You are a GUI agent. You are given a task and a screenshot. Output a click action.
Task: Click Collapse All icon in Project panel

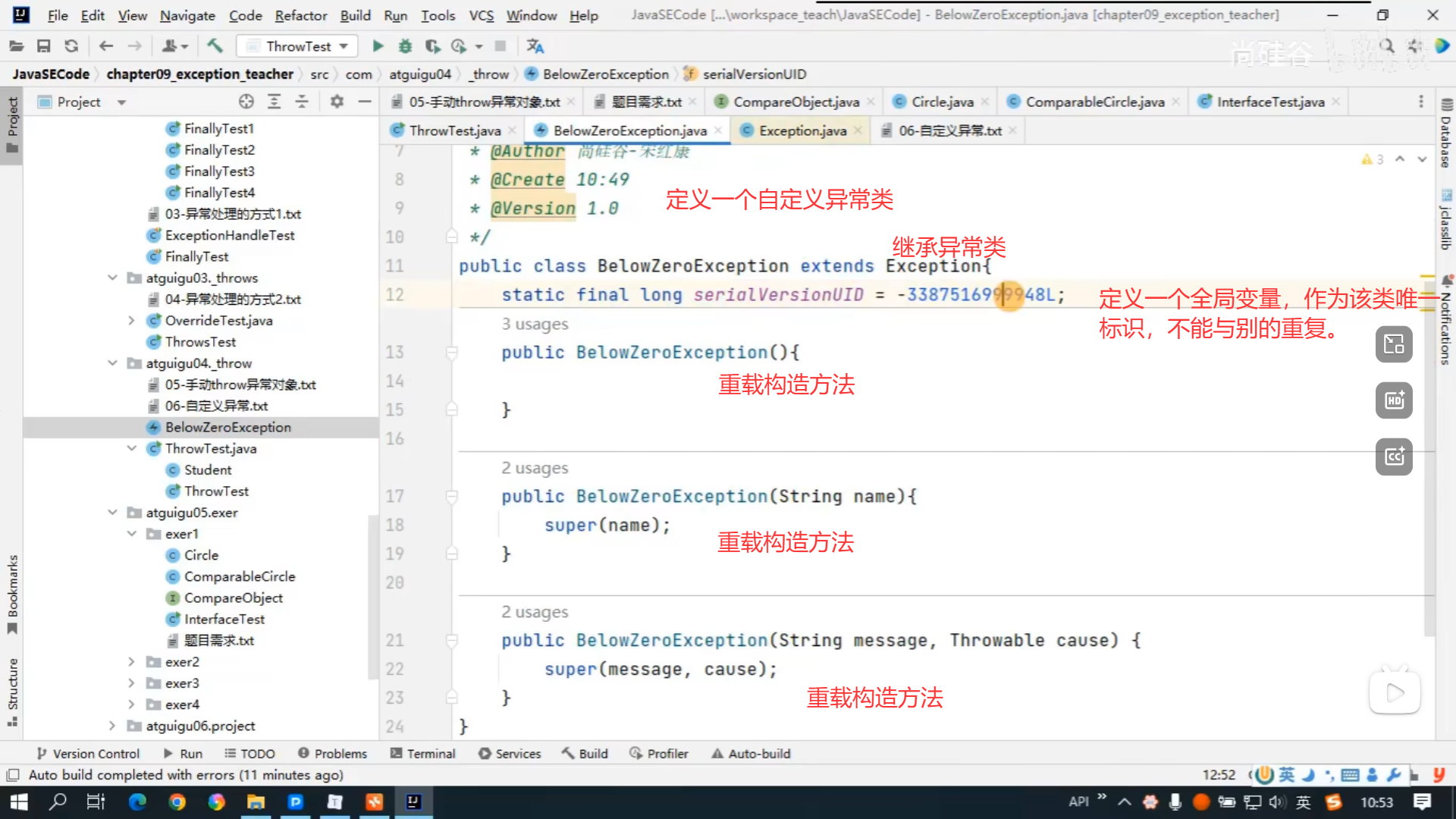click(x=302, y=102)
